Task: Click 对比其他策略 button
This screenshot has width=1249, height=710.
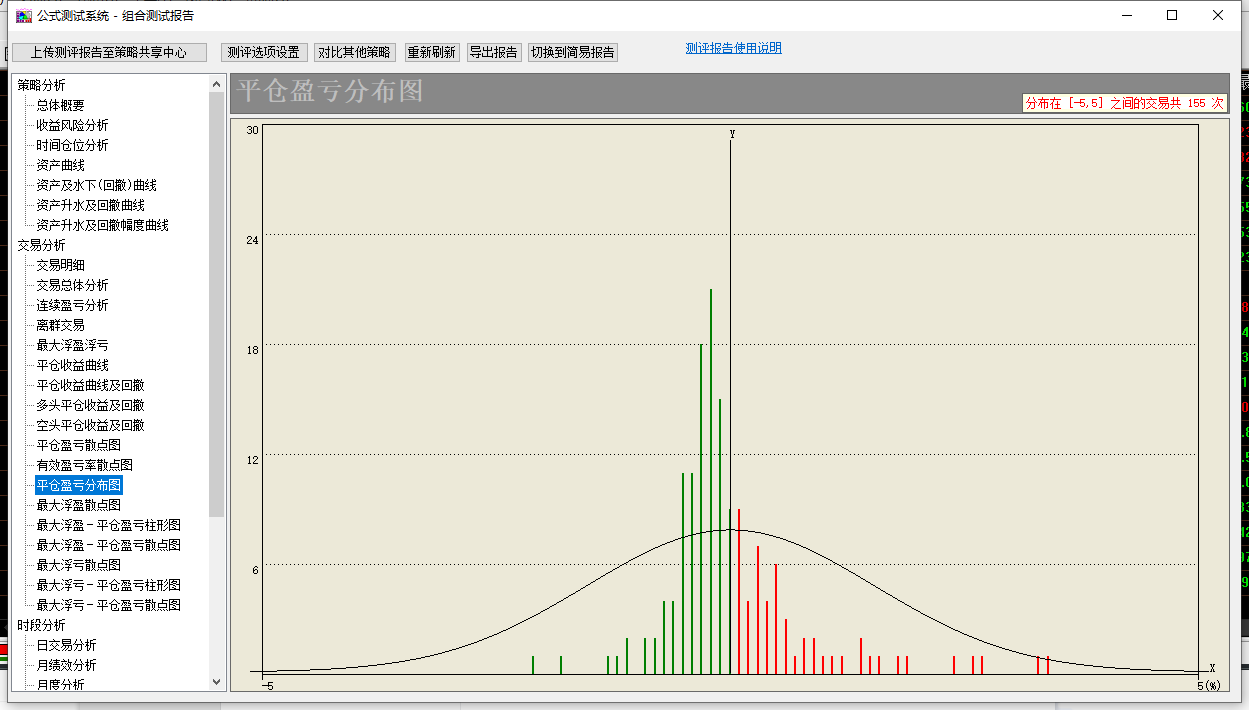Action: (354, 52)
